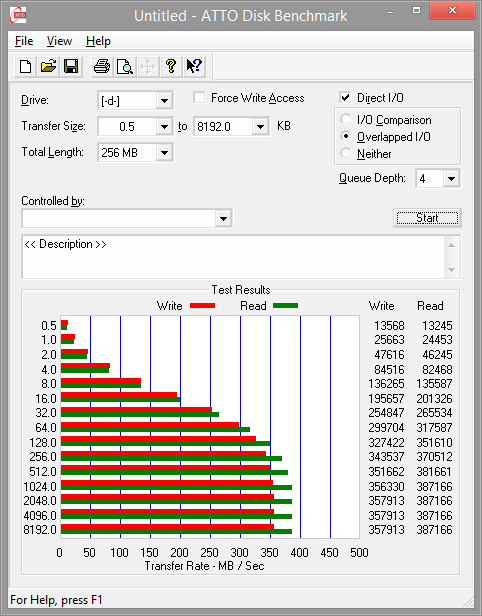Click the green read bar for 128.0
The width and height of the screenshot is (482, 616).
point(165,444)
